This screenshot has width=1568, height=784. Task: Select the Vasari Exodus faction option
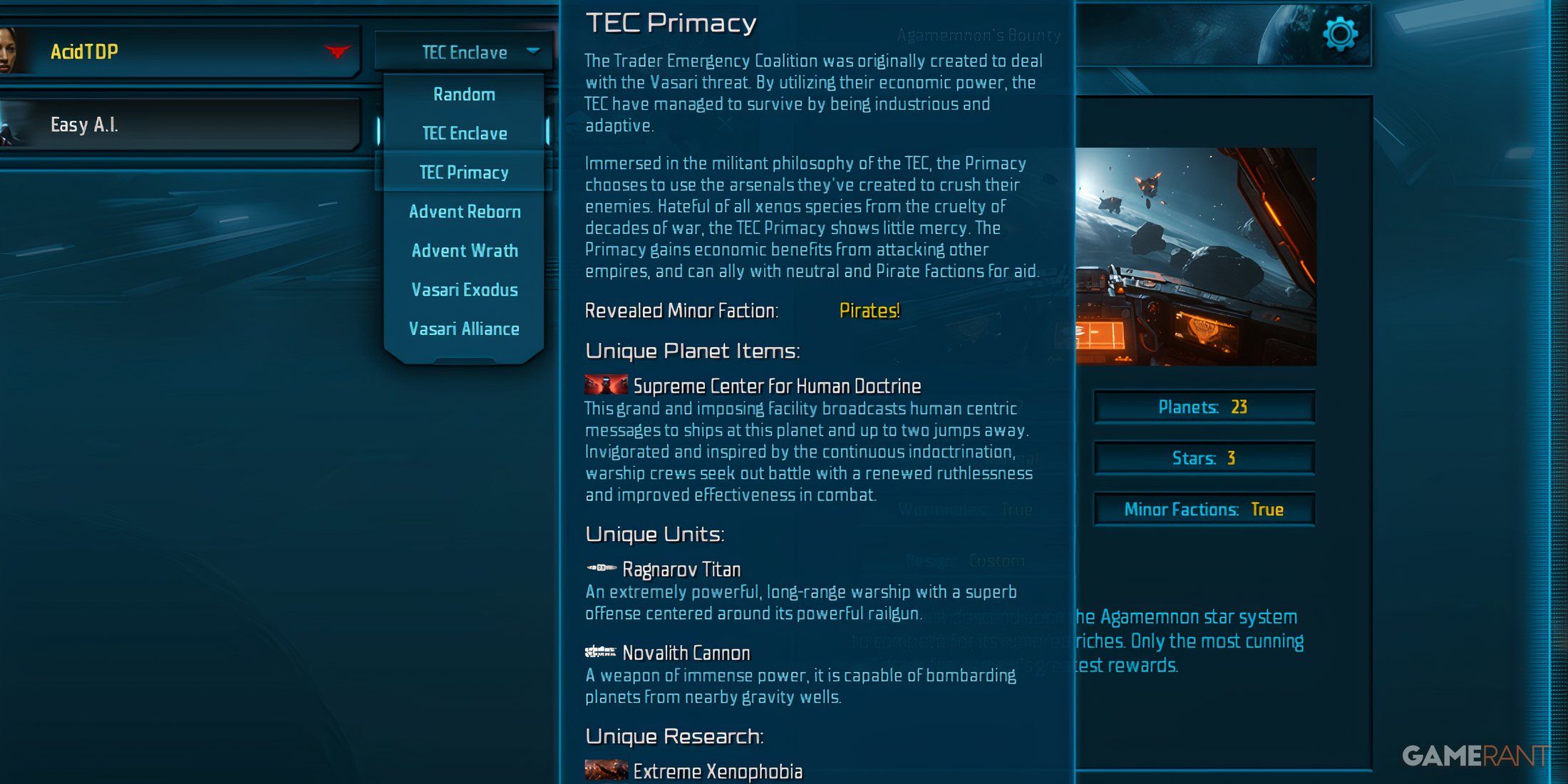point(465,289)
